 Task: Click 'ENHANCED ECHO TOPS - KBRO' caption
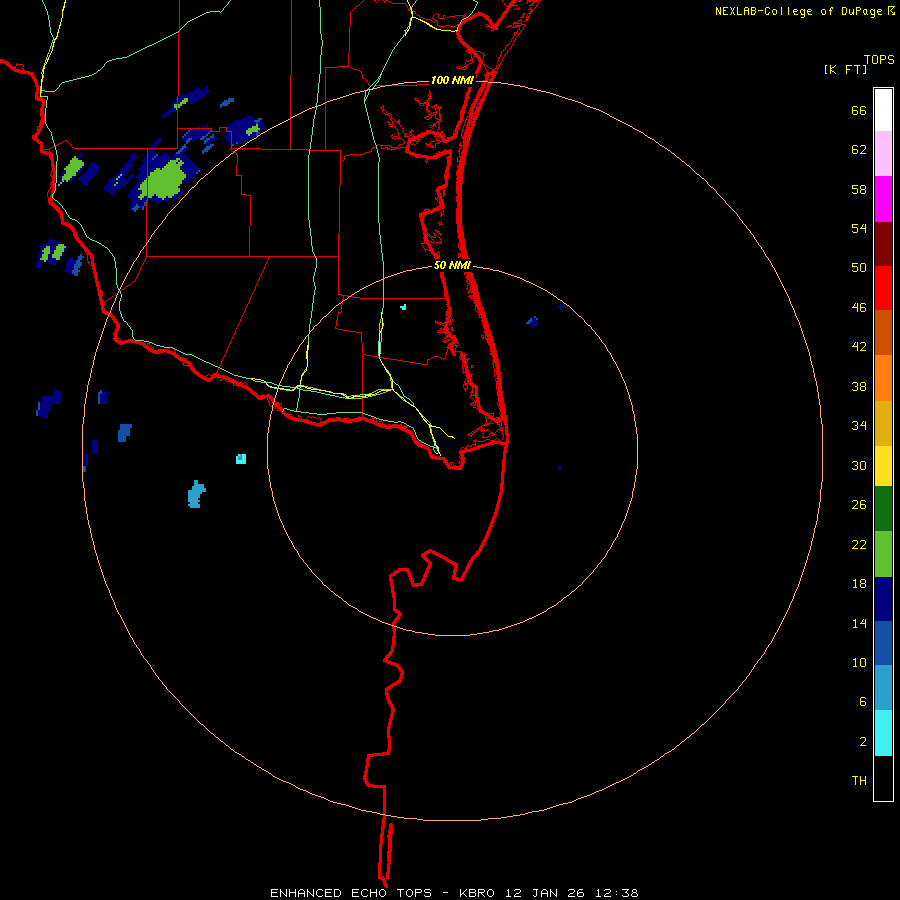coord(382,893)
